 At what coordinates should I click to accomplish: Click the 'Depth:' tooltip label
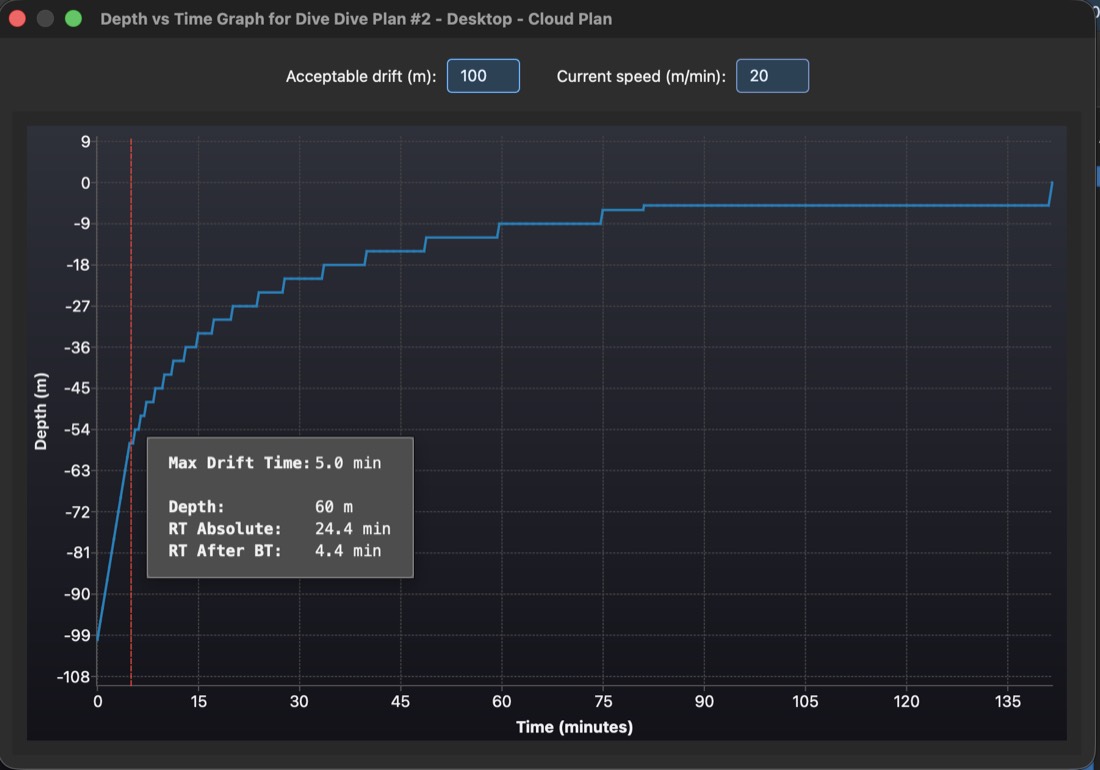point(196,506)
